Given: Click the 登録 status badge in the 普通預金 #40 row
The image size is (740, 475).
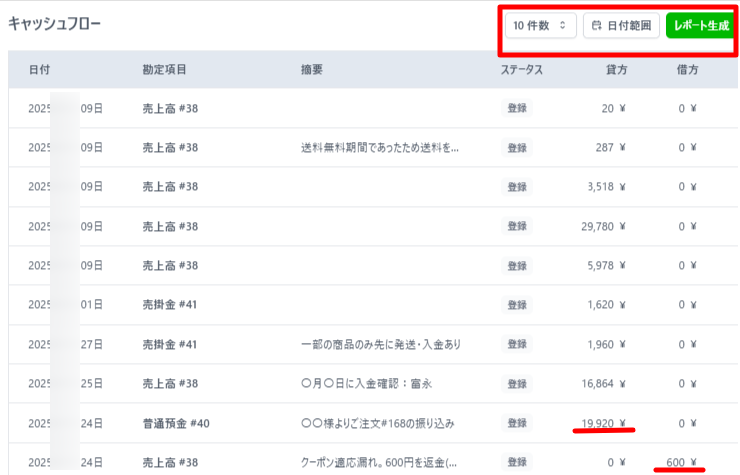Looking at the screenshot, I should (516, 423).
